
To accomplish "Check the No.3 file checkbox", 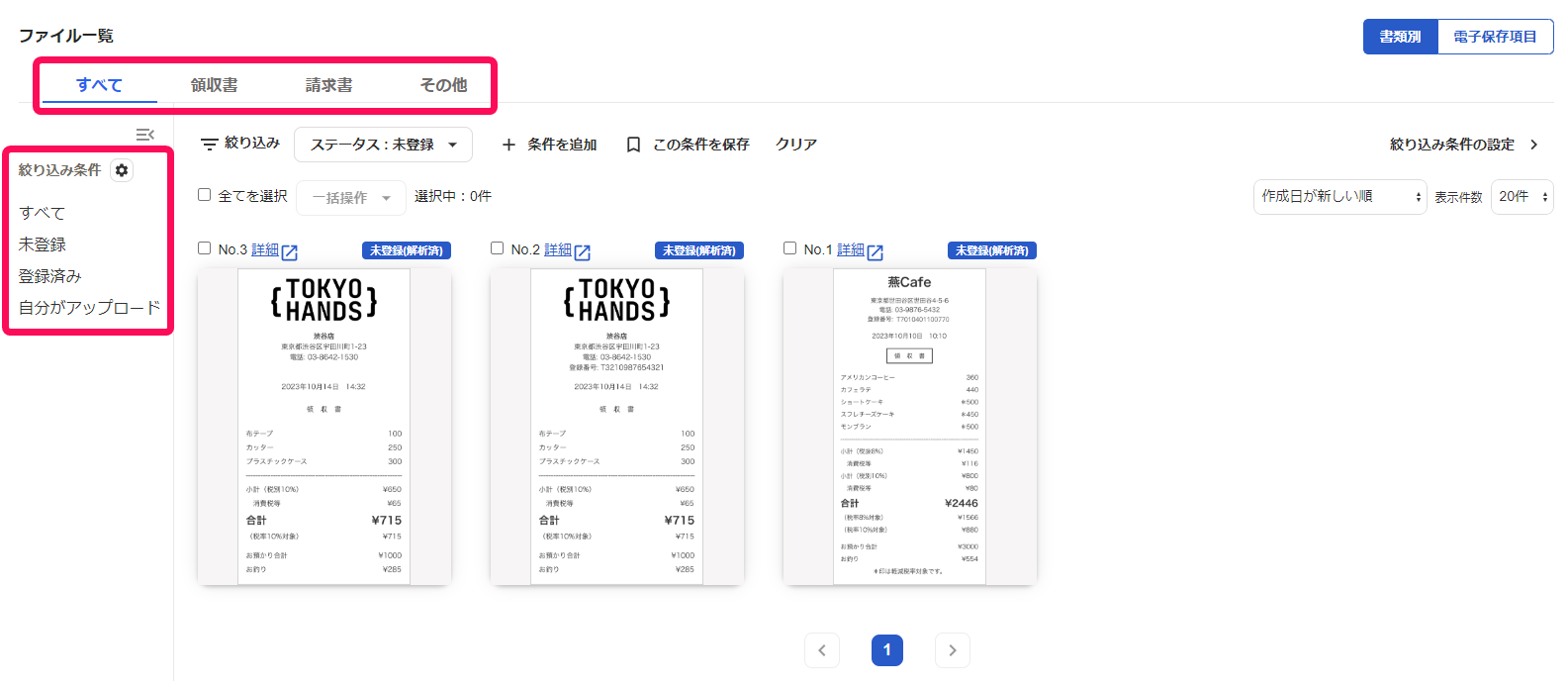I will (204, 248).
